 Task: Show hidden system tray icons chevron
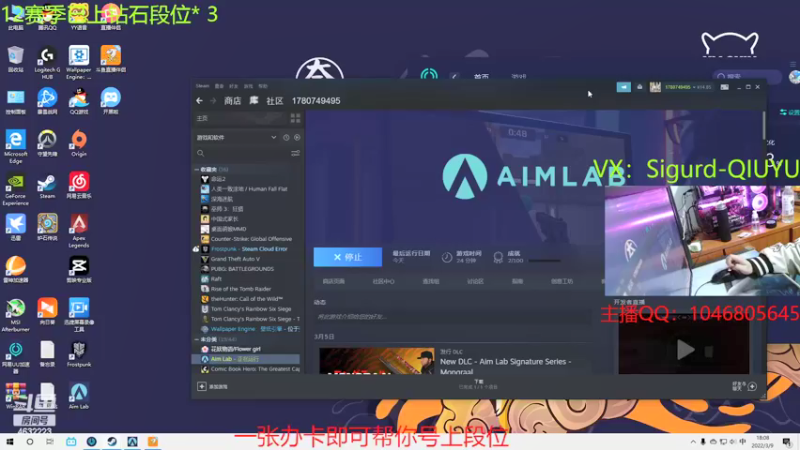pyautogui.click(x=692, y=442)
